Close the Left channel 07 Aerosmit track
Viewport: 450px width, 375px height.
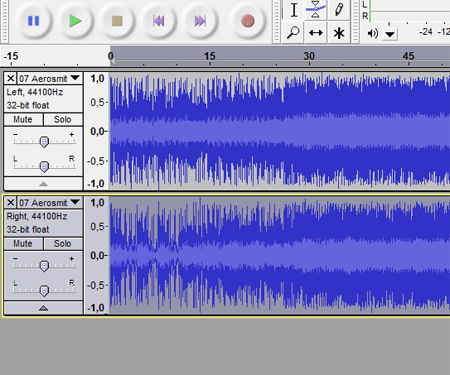point(11,78)
